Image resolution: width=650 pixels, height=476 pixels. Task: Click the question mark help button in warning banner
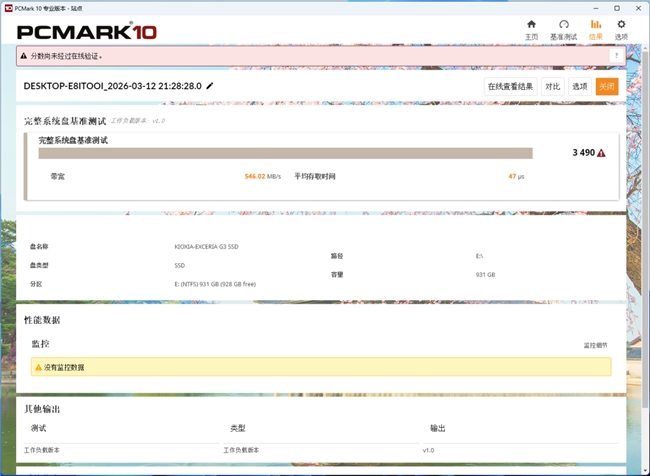(x=616, y=56)
